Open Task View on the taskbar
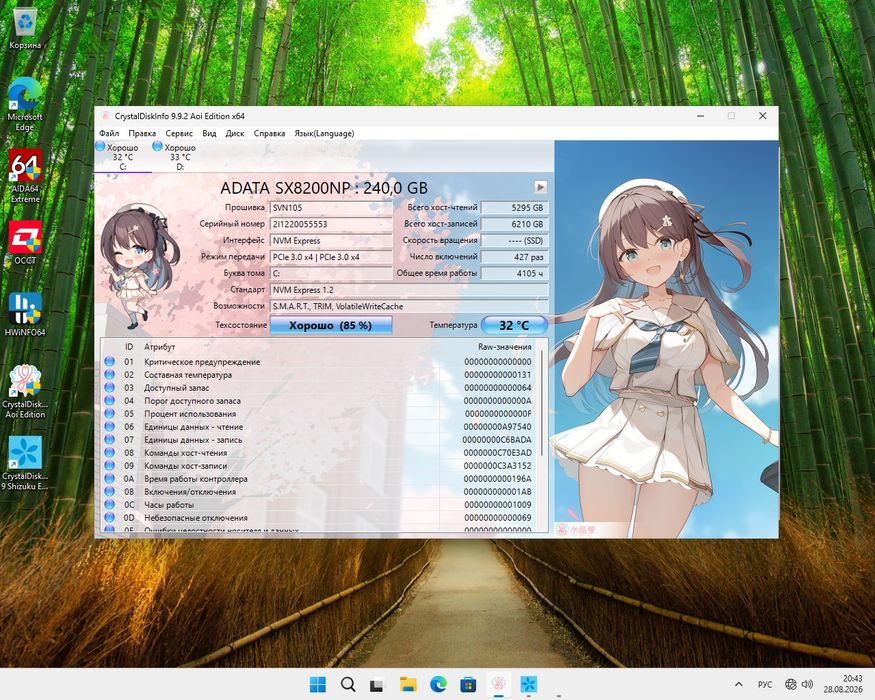The width and height of the screenshot is (875, 700). 378,684
